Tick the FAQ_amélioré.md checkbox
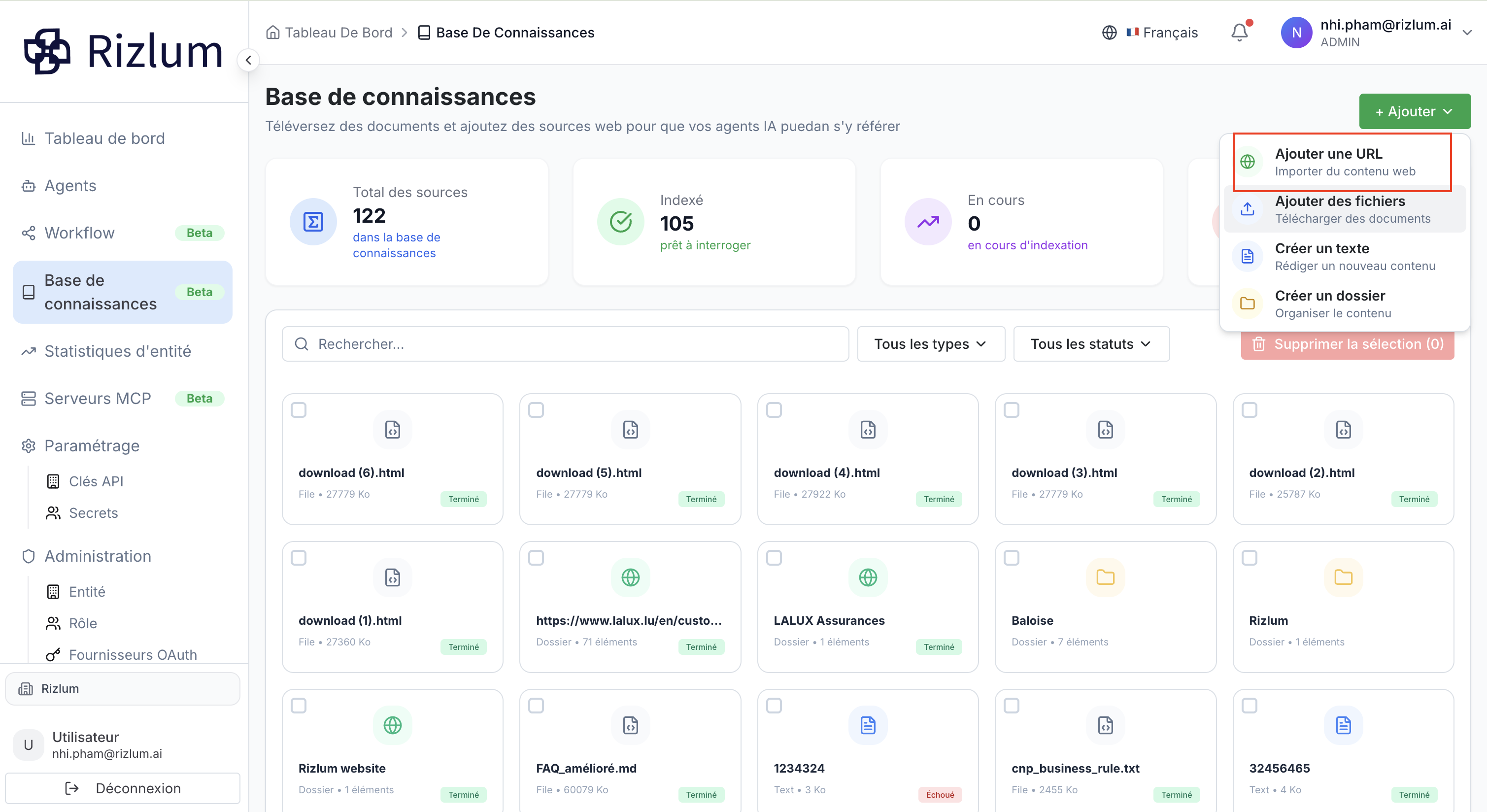The image size is (1487, 812). [536, 705]
